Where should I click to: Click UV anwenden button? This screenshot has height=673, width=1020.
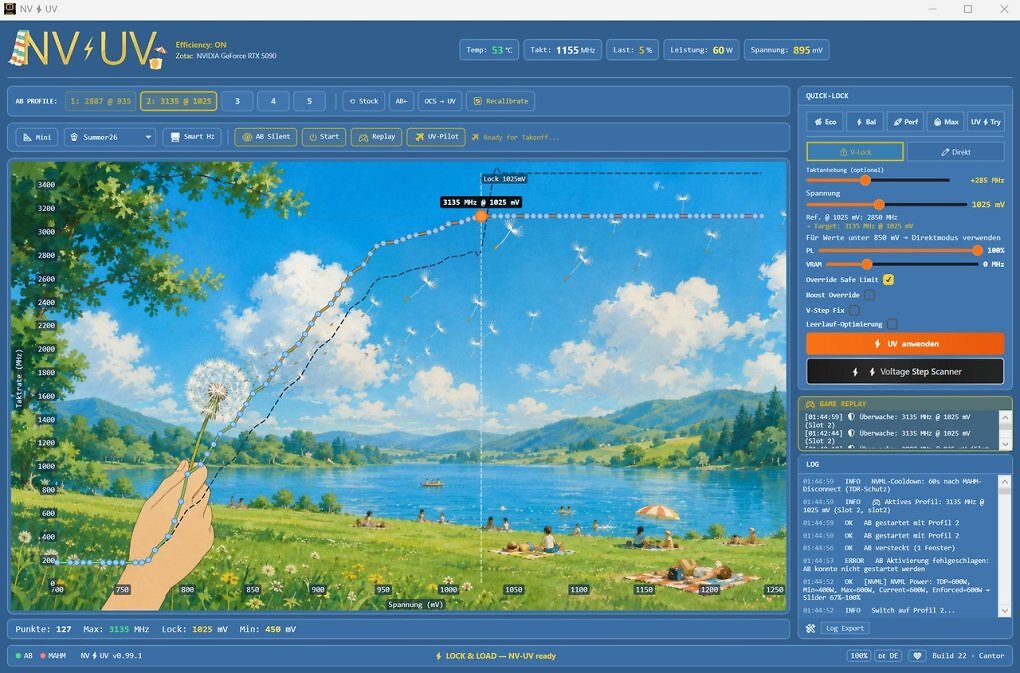pos(906,343)
